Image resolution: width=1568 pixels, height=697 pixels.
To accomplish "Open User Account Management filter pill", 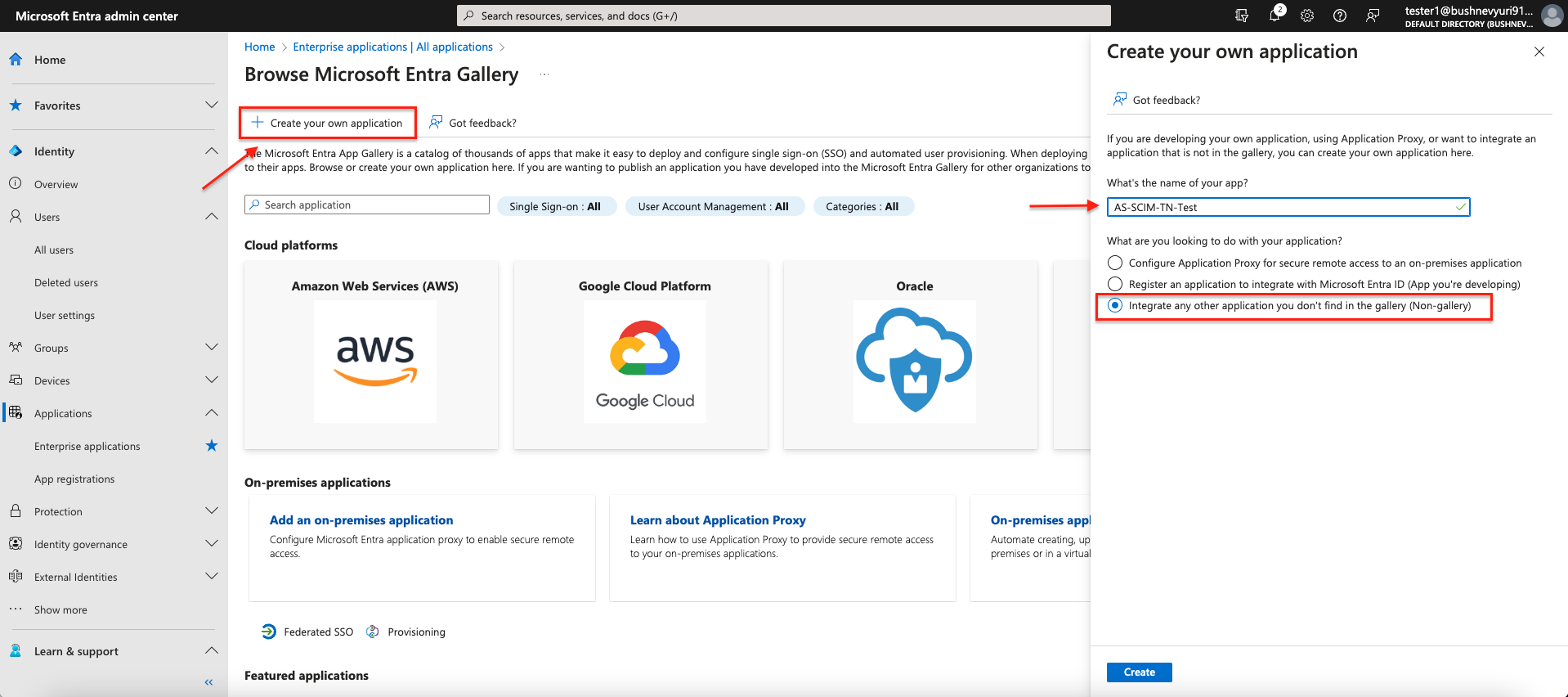I will click(x=715, y=206).
